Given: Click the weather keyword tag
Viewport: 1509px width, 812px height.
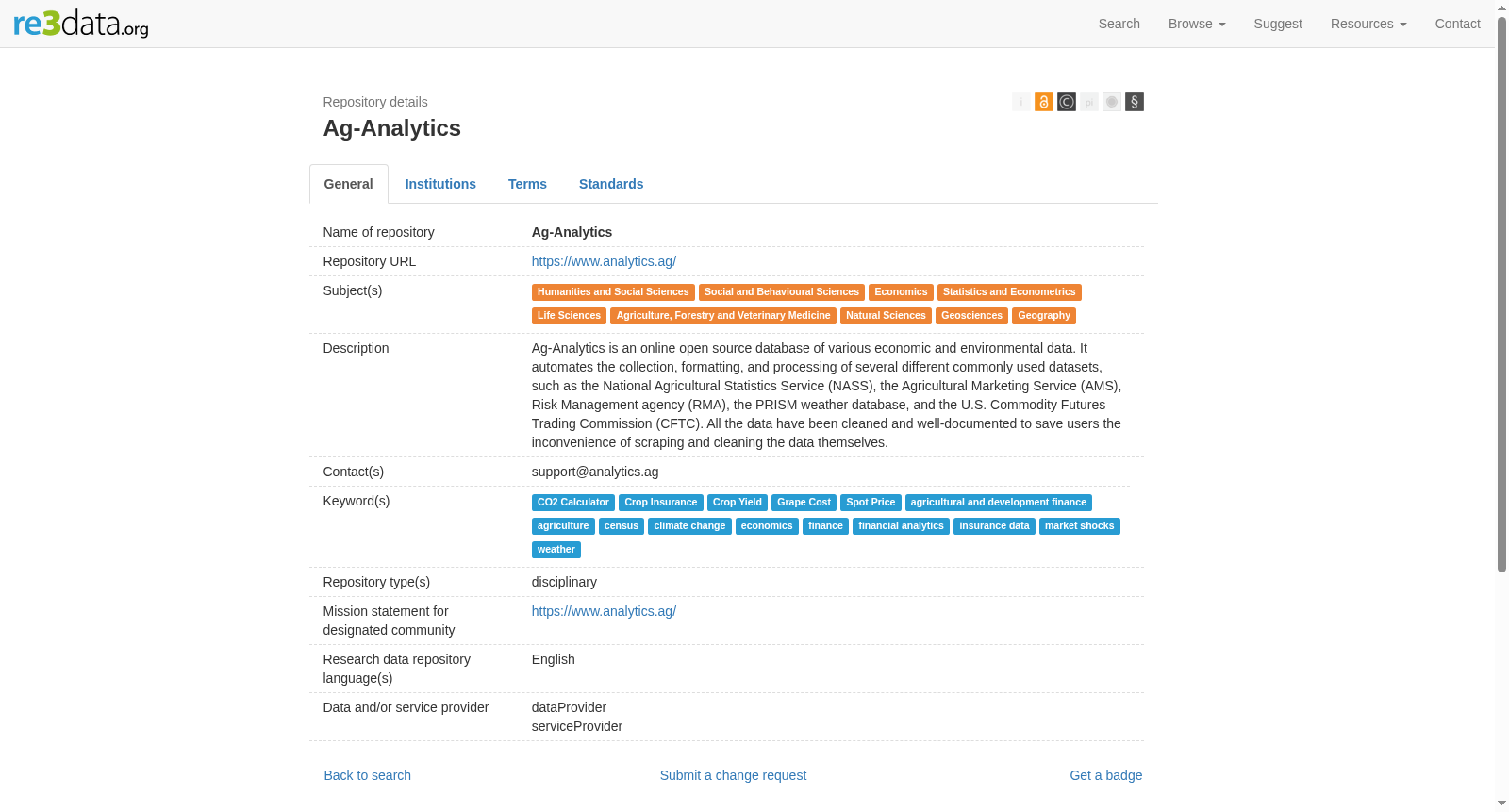Looking at the screenshot, I should [556, 550].
